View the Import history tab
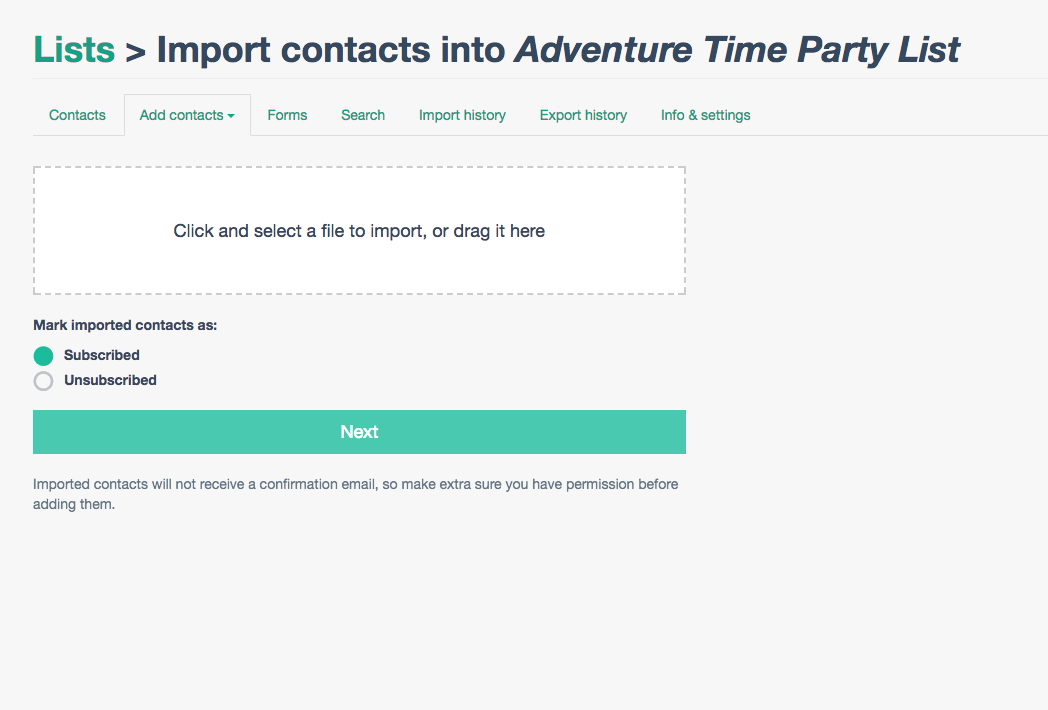Image resolution: width=1048 pixels, height=710 pixels. coord(462,115)
